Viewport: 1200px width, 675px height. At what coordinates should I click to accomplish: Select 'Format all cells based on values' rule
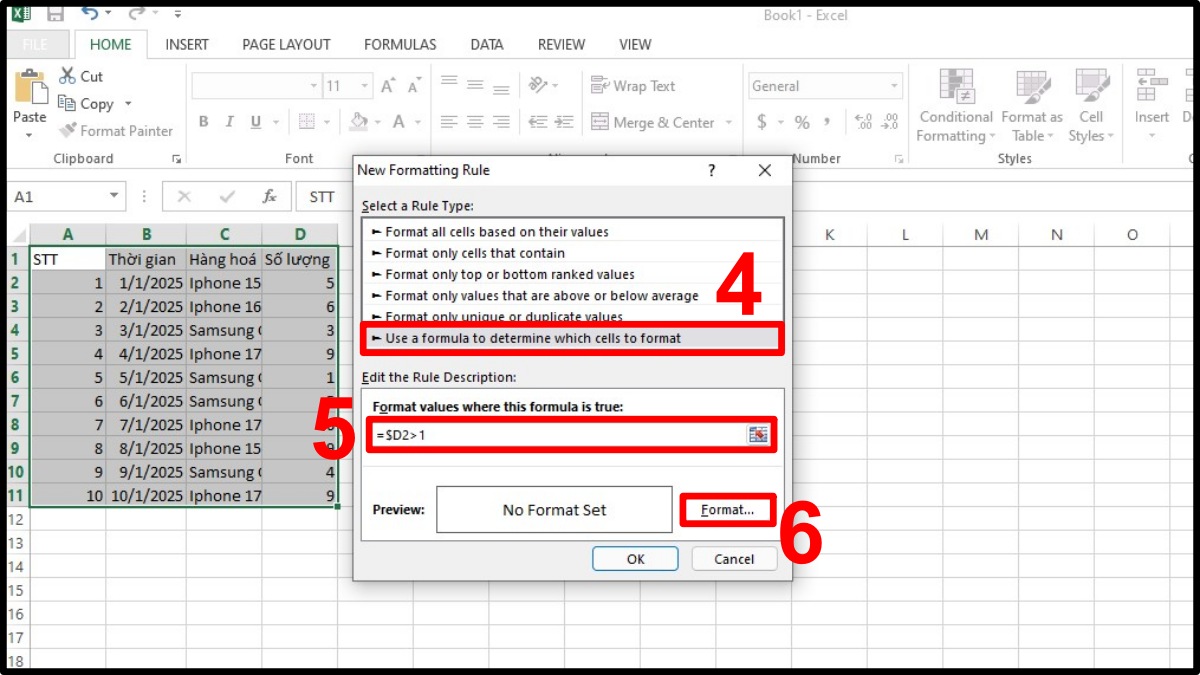pos(573,232)
